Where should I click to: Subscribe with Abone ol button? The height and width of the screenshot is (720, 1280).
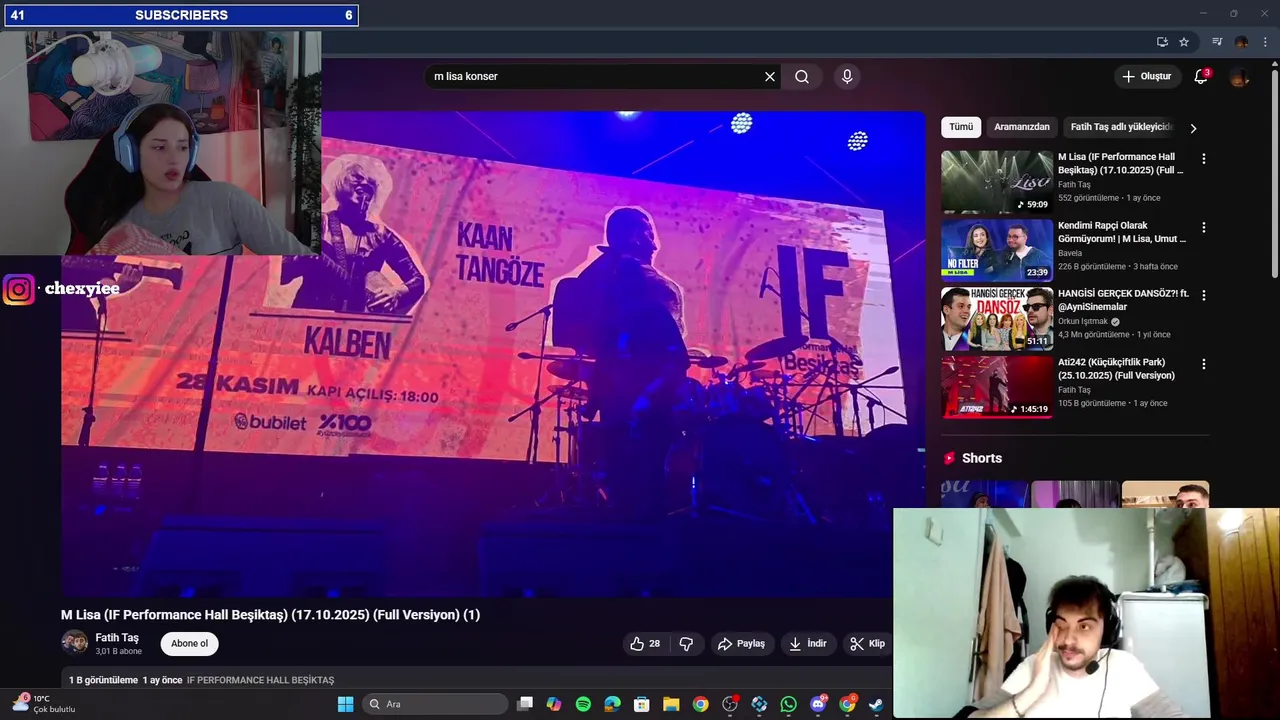click(189, 644)
